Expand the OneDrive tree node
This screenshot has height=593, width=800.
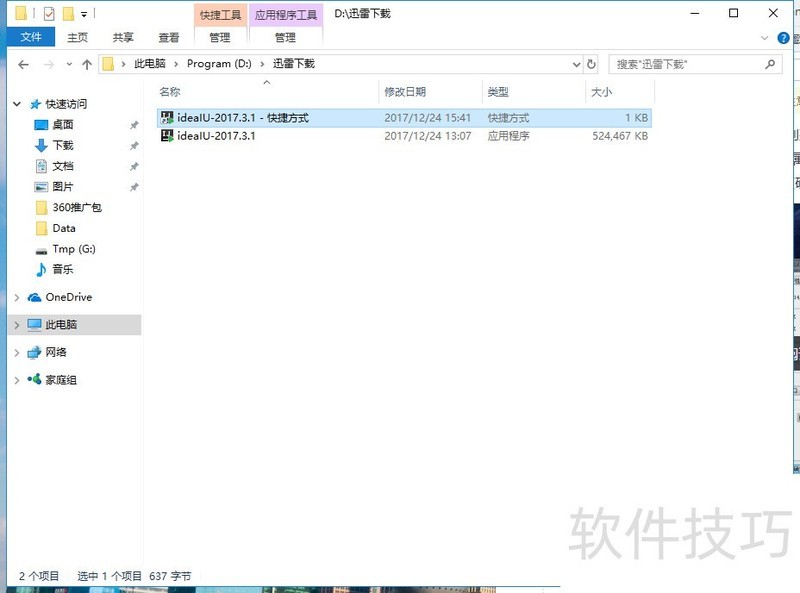tap(17, 298)
